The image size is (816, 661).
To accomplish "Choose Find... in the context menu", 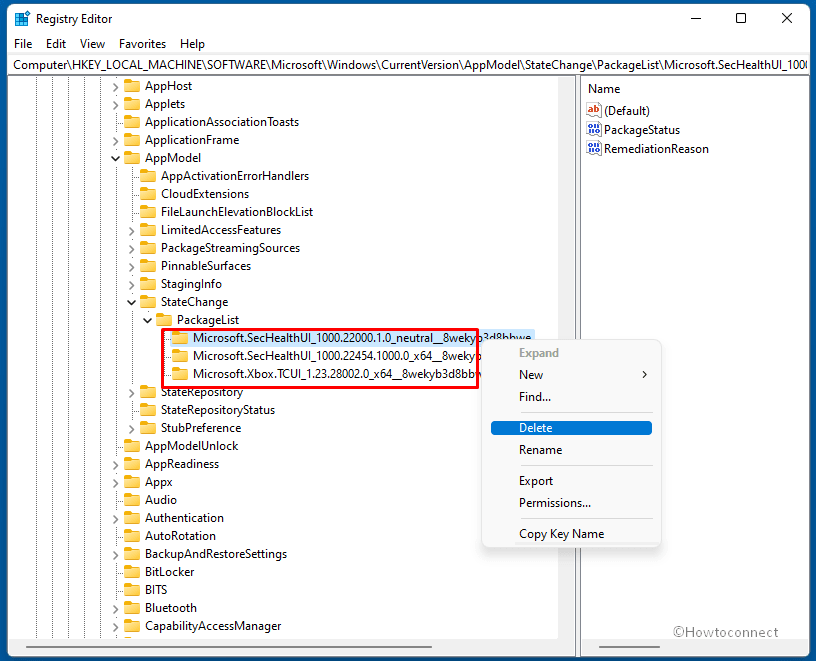I will click(571, 397).
